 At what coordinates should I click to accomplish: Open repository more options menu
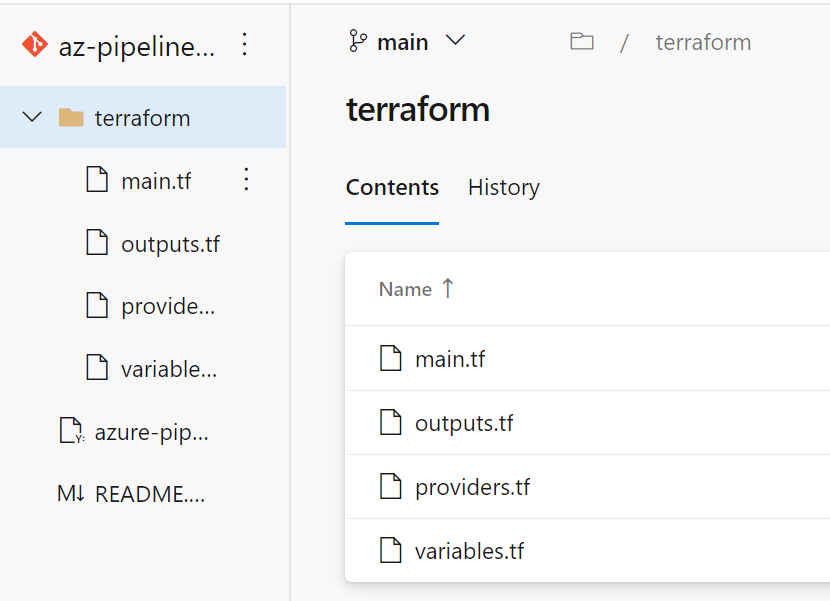(244, 45)
